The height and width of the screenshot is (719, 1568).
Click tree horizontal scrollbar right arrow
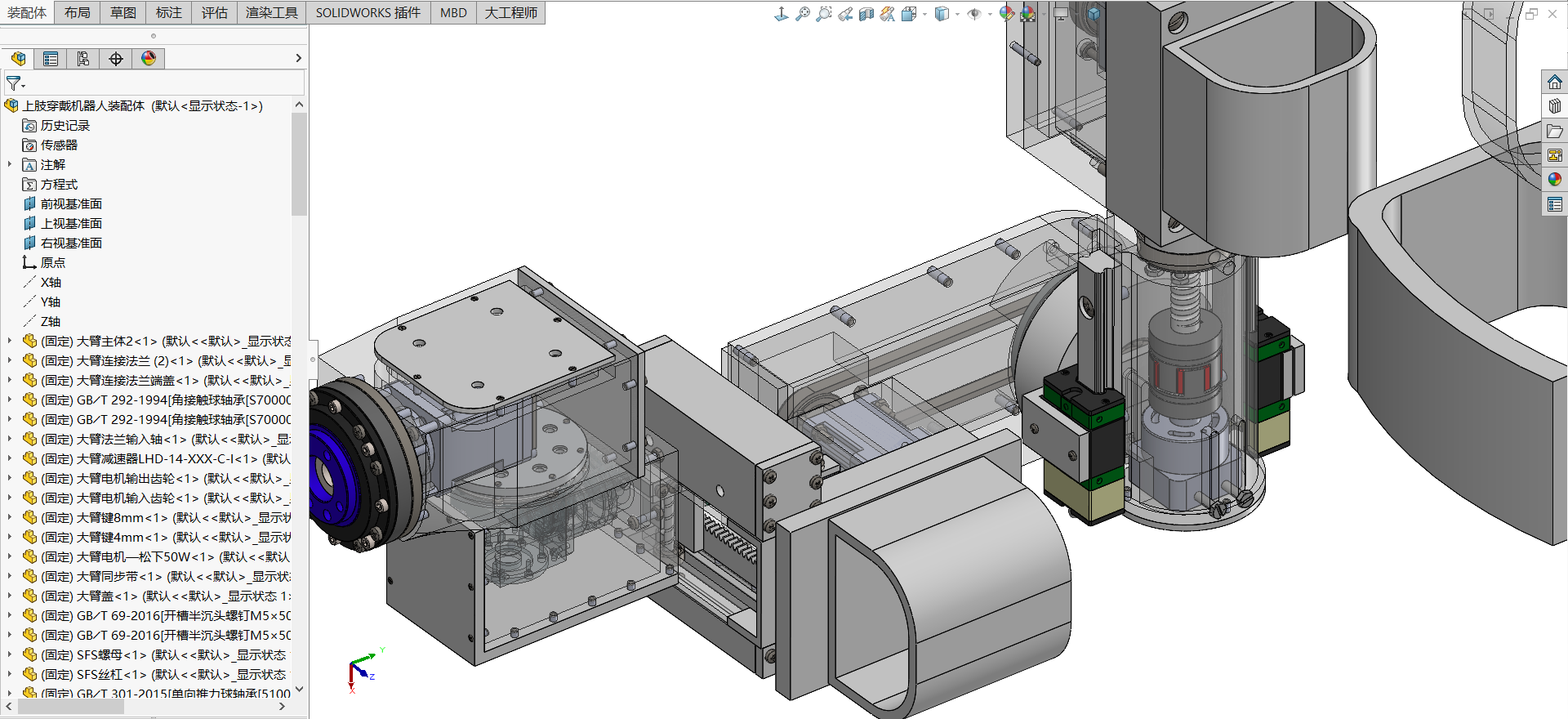pyautogui.click(x=283, y=707)
